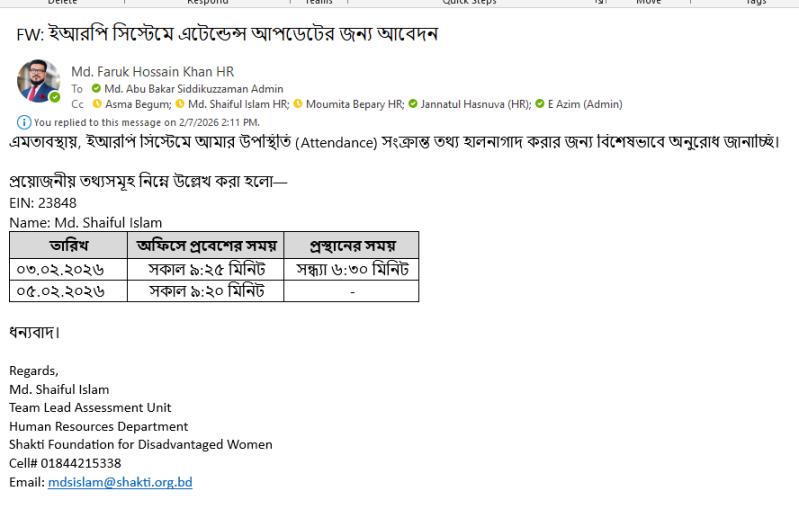Click the FW: email subject line
799x509 pixels.
pos(228,34)
